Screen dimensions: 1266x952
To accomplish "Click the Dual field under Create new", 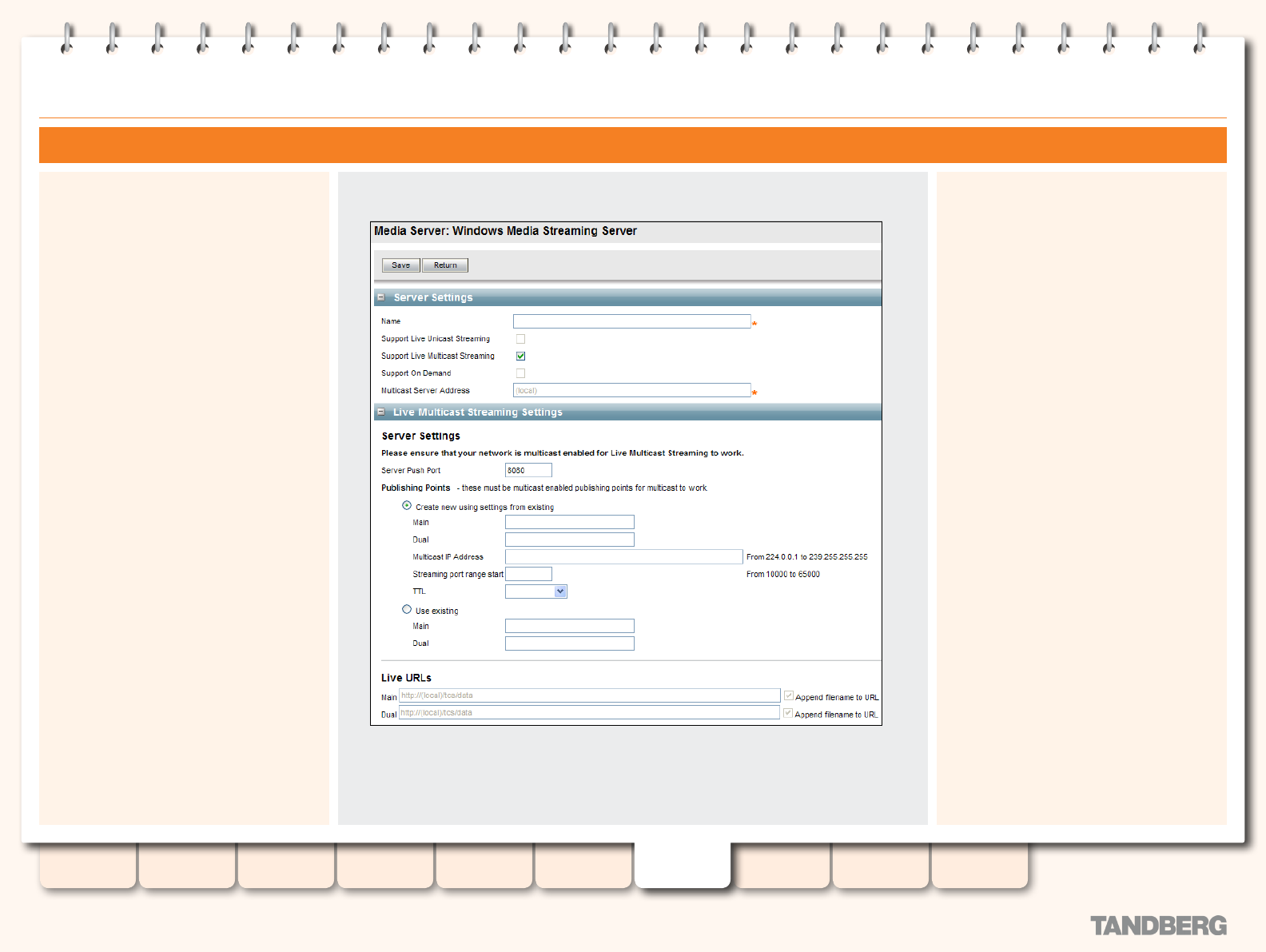I will [x=569, y=540].
